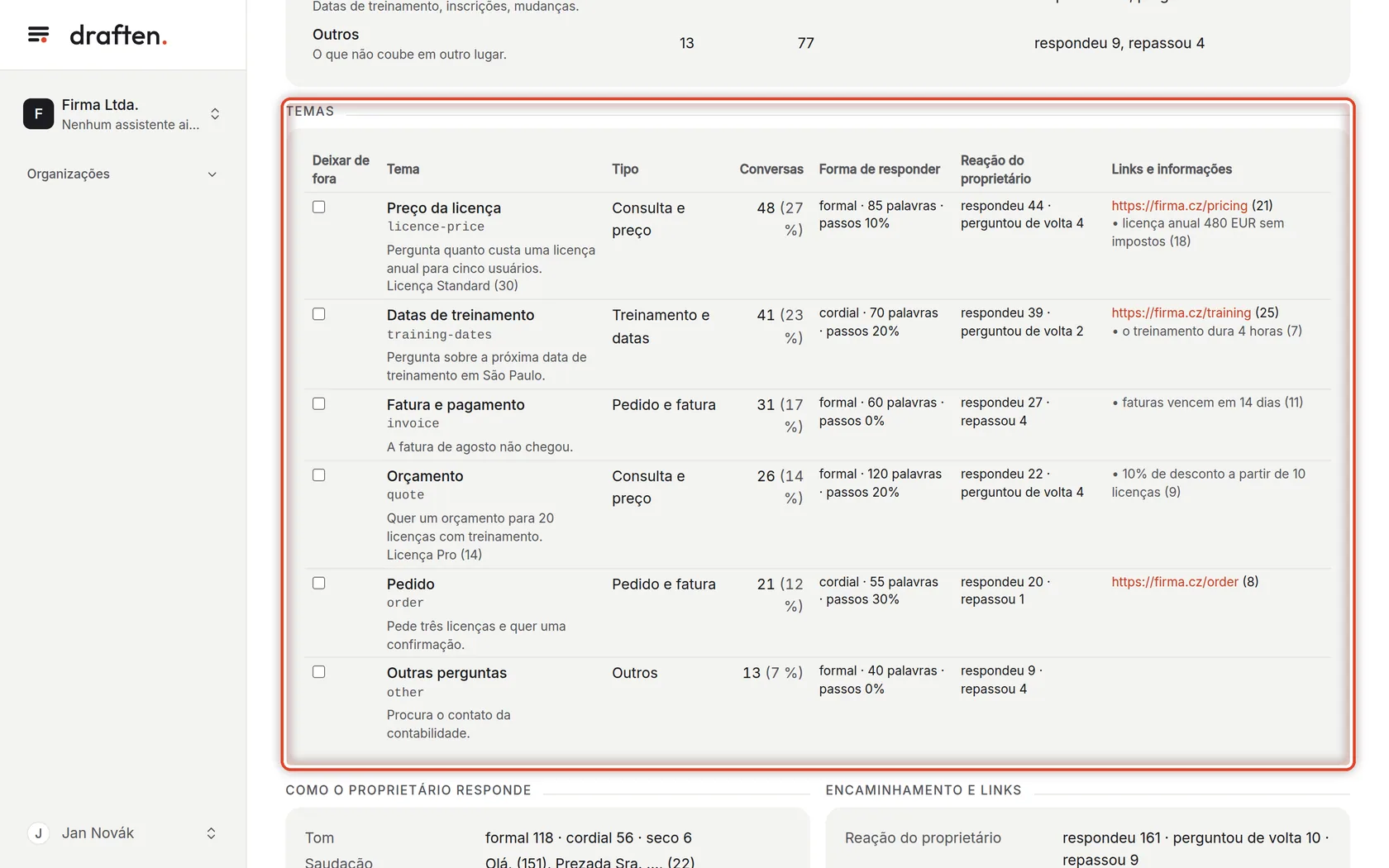Click the 31 (17 %) conversations cell

780,416
